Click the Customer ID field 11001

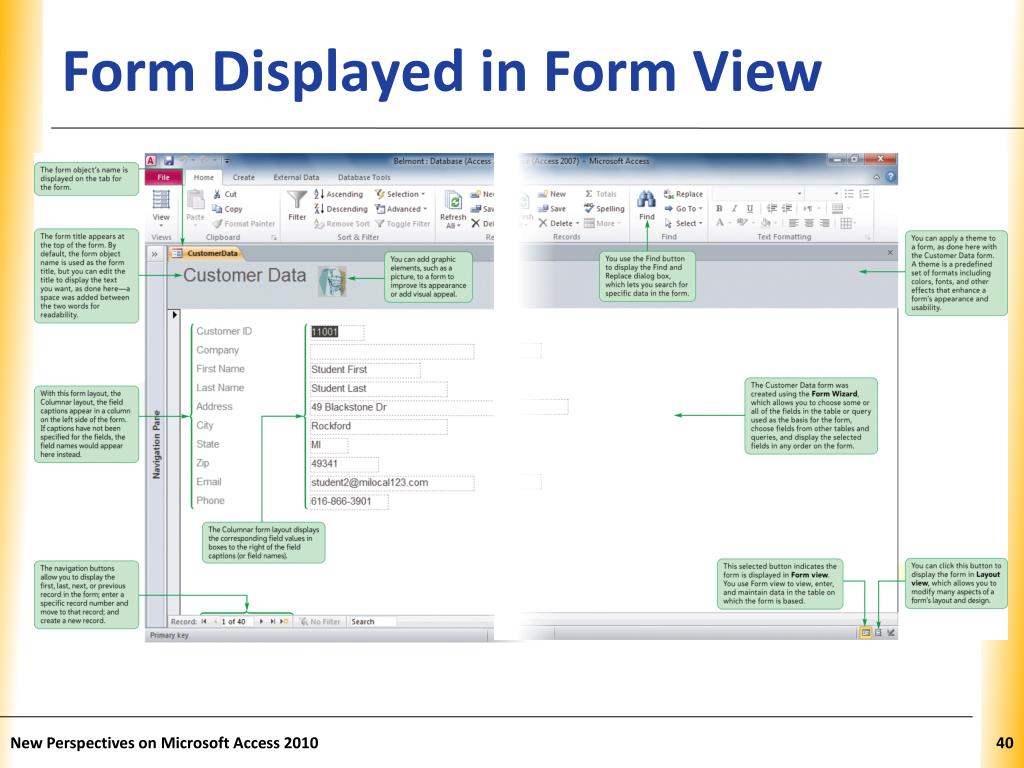[x=336, y=332]
